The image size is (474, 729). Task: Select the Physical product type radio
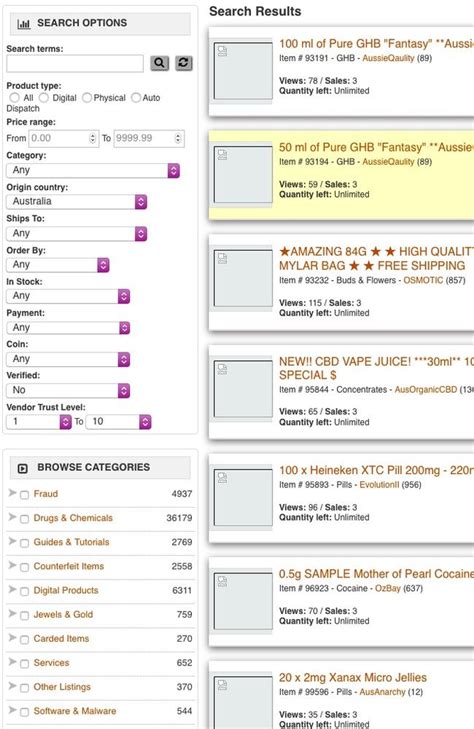(x=87, y=98)
